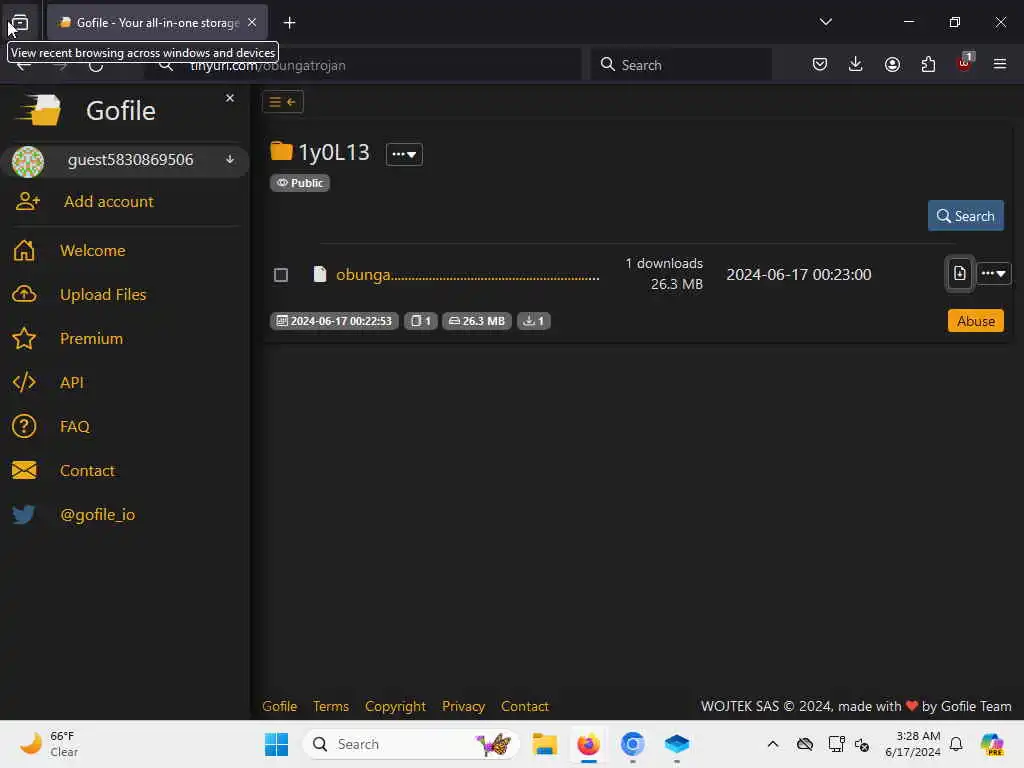Open Contact sidebar item
The image size is (1024, 768).
87,470
